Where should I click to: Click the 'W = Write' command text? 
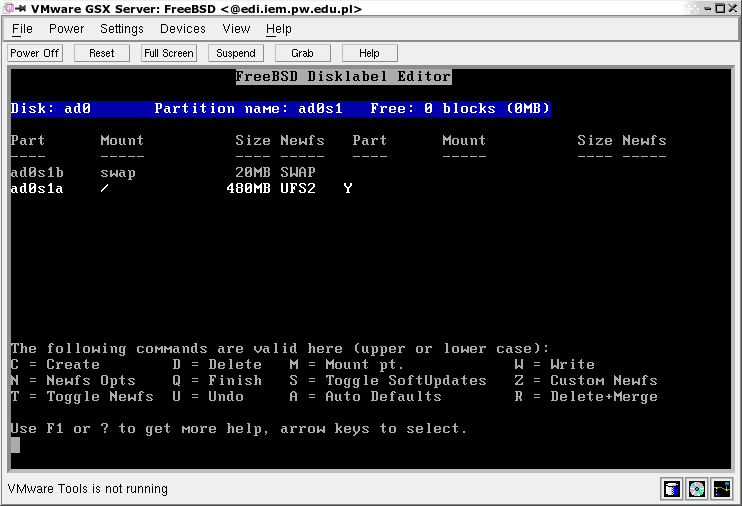(x=555, y=364)
